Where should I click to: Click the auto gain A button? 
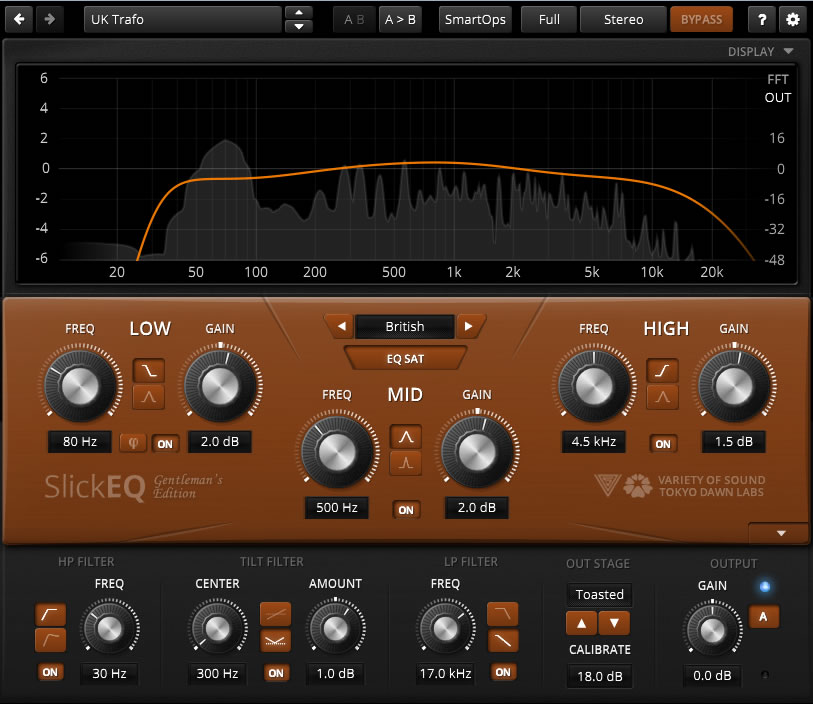764,616
